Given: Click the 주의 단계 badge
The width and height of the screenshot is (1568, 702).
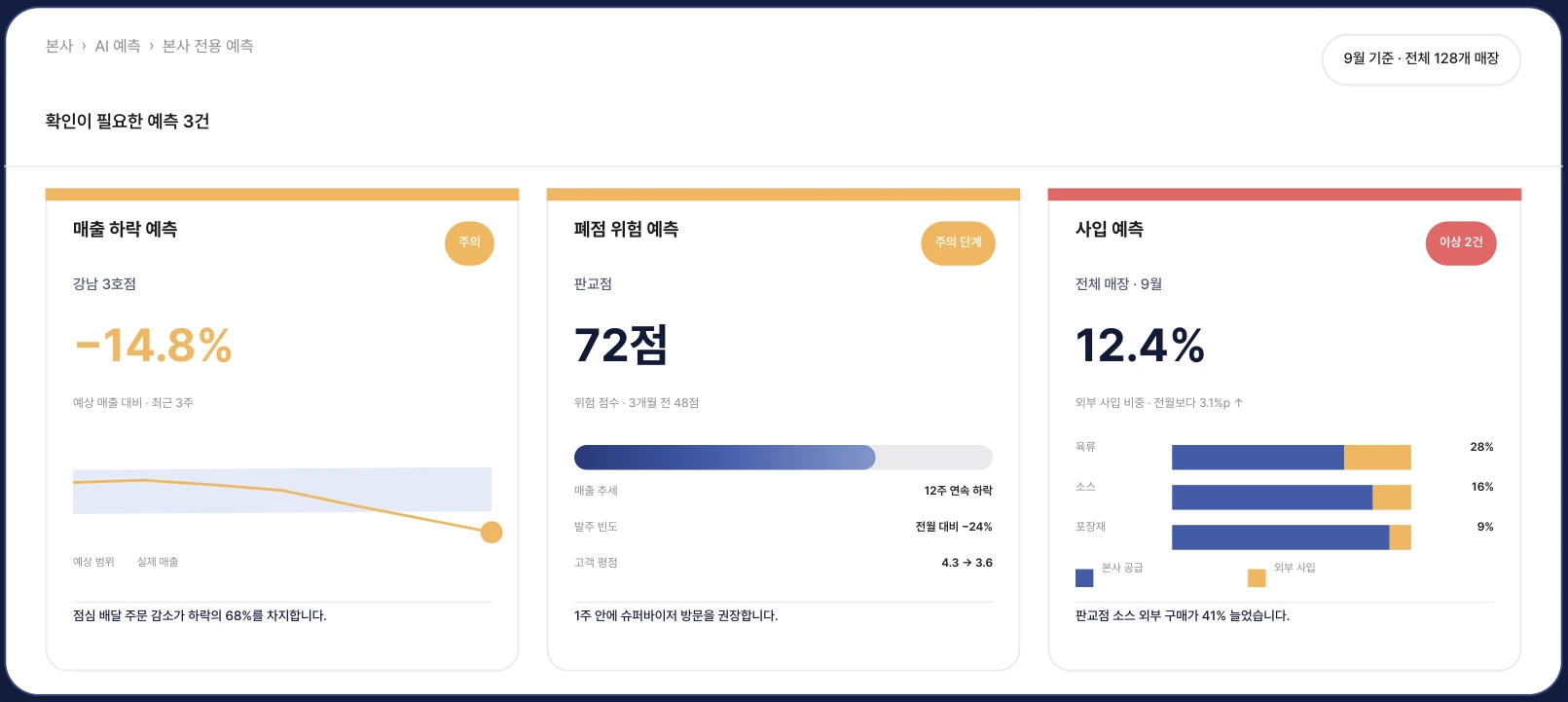Looking at the screenshot, I should point(959,242).
